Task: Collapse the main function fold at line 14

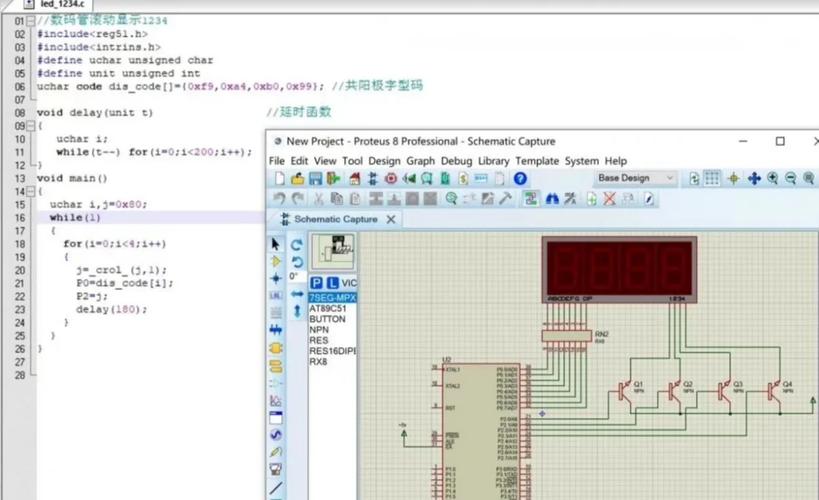Action: tap(30, 191)
